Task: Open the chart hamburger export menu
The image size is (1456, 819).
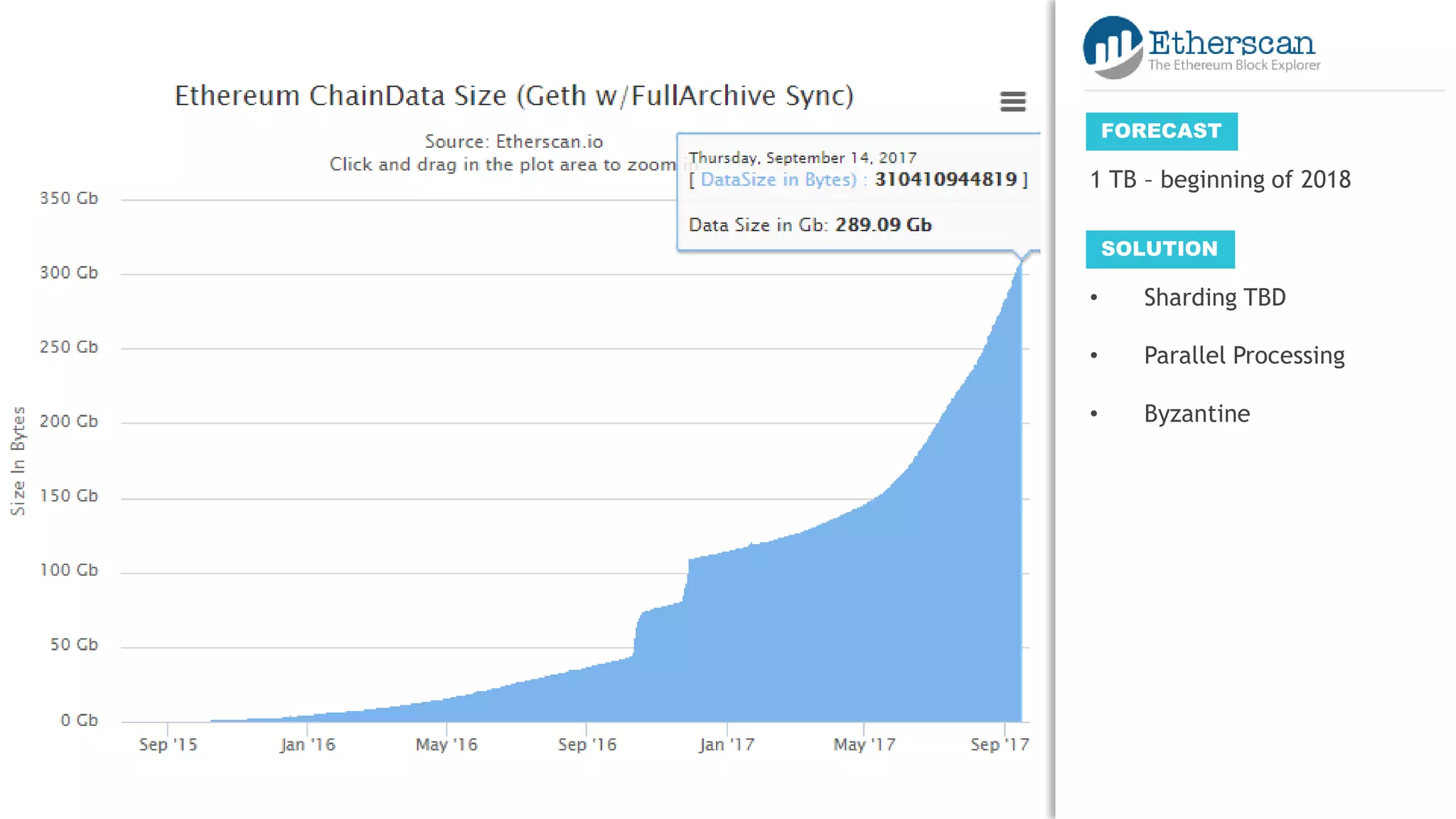Action: coord(1012,102)
